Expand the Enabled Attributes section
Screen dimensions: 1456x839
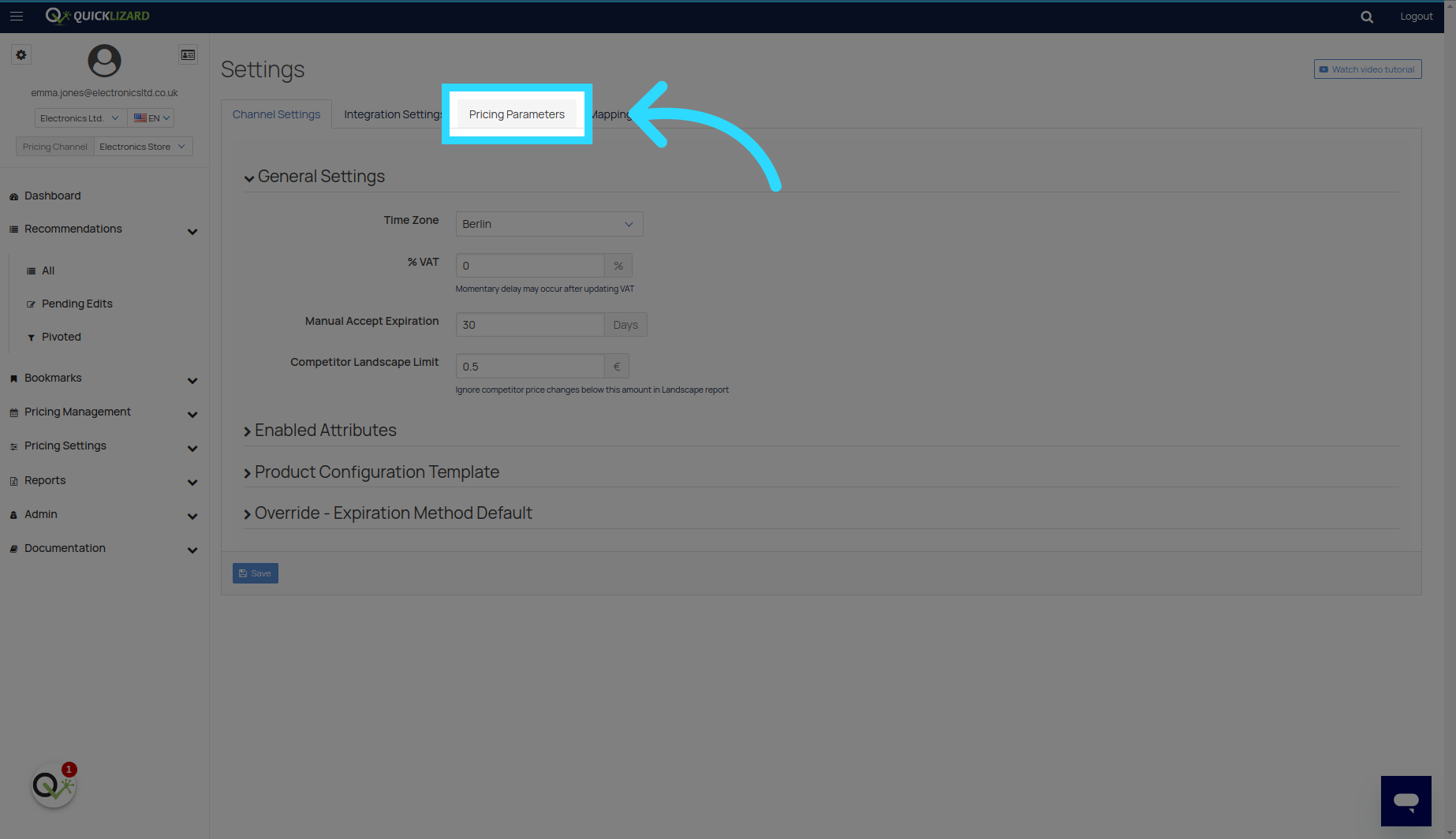(325, 430)
